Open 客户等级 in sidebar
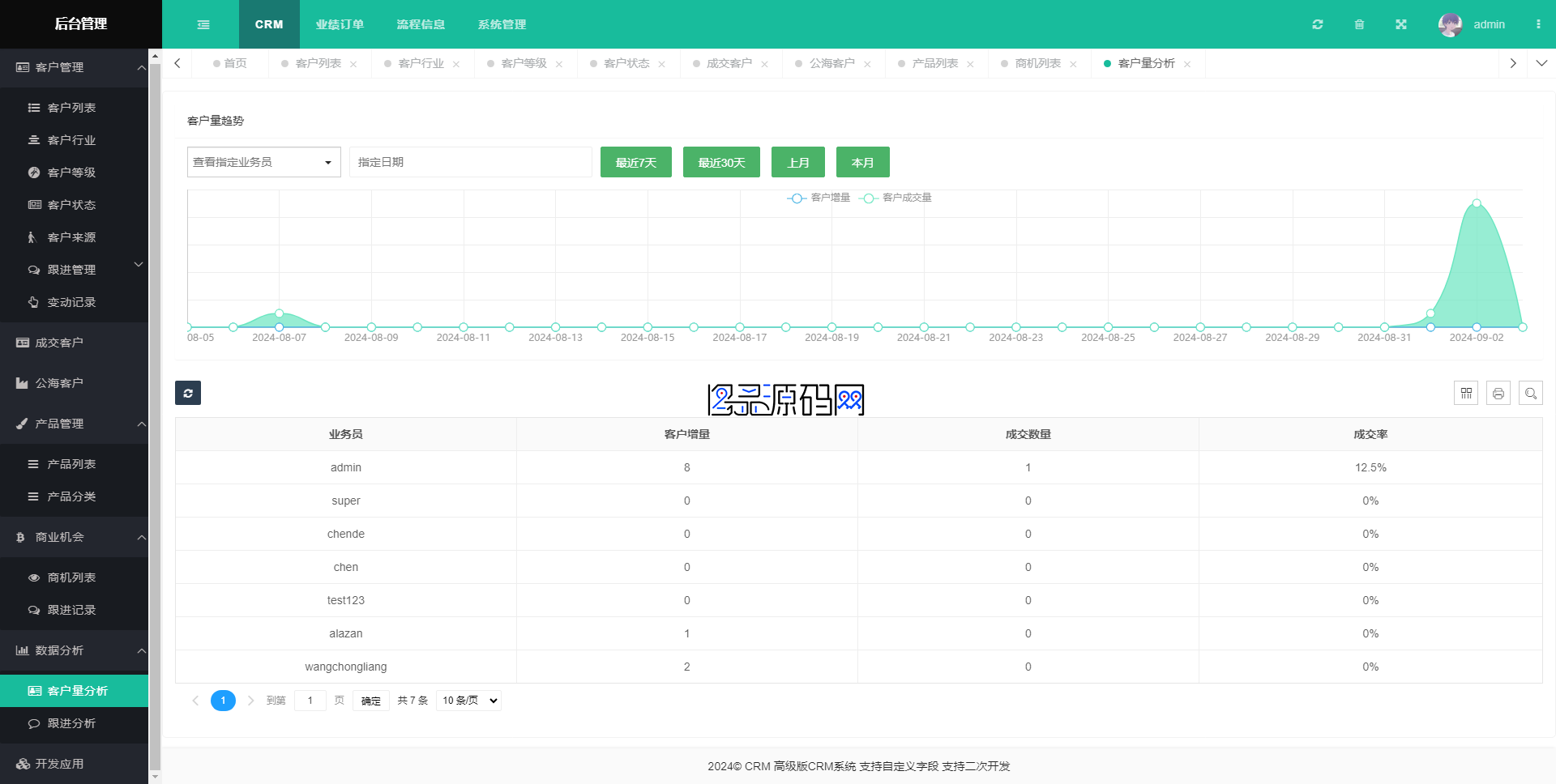The height and width of the screenshot is (784, 1556). (x=74, y=173)
